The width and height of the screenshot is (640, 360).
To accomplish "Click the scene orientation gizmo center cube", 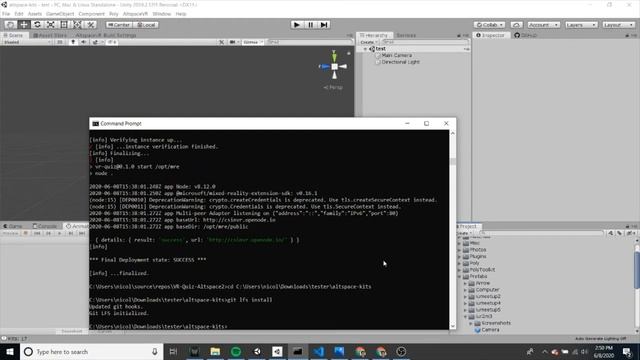I will [334, 67].
